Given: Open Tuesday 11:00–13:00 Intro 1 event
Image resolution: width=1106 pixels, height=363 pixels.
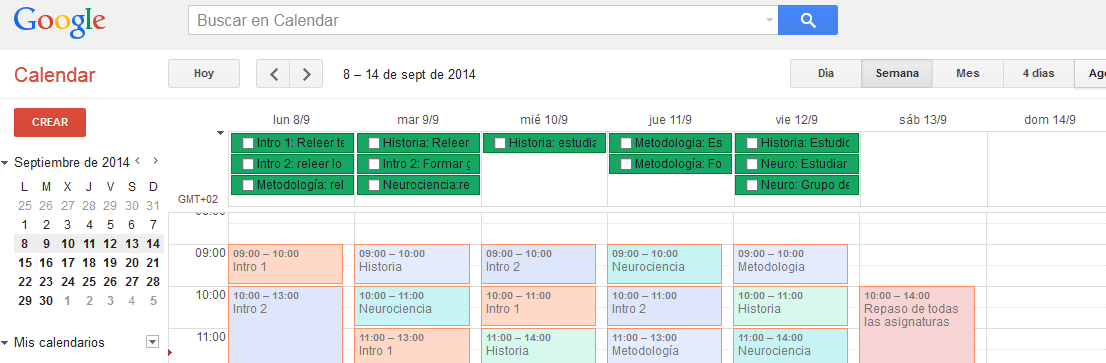Looking at the screenshot, I should click(412, 345).
